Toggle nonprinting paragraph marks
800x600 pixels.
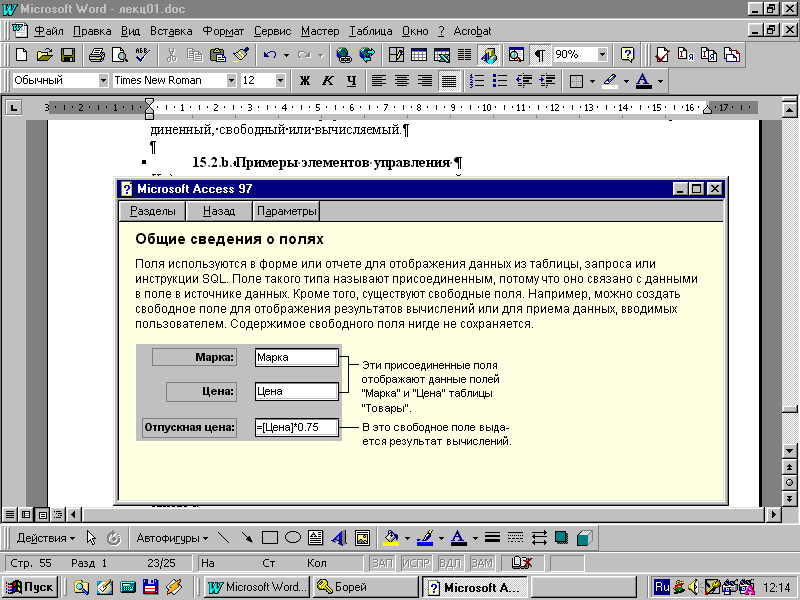tap(539, 55)
